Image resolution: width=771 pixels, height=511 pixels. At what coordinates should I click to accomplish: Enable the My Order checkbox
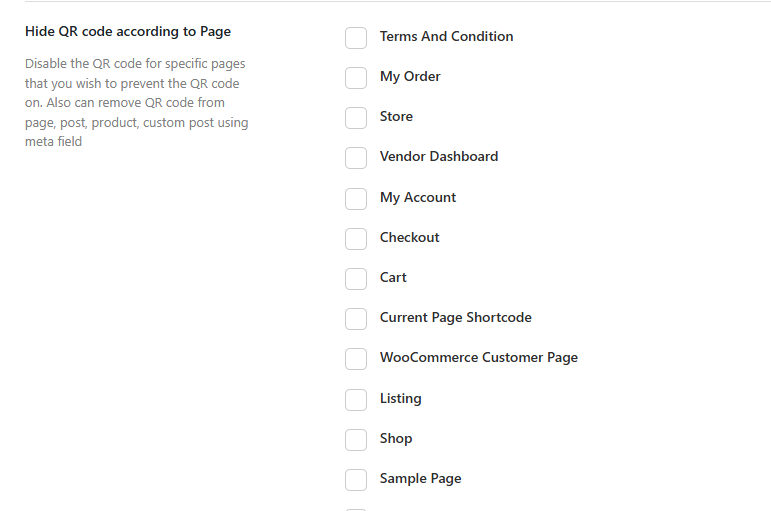pos(356,78)
